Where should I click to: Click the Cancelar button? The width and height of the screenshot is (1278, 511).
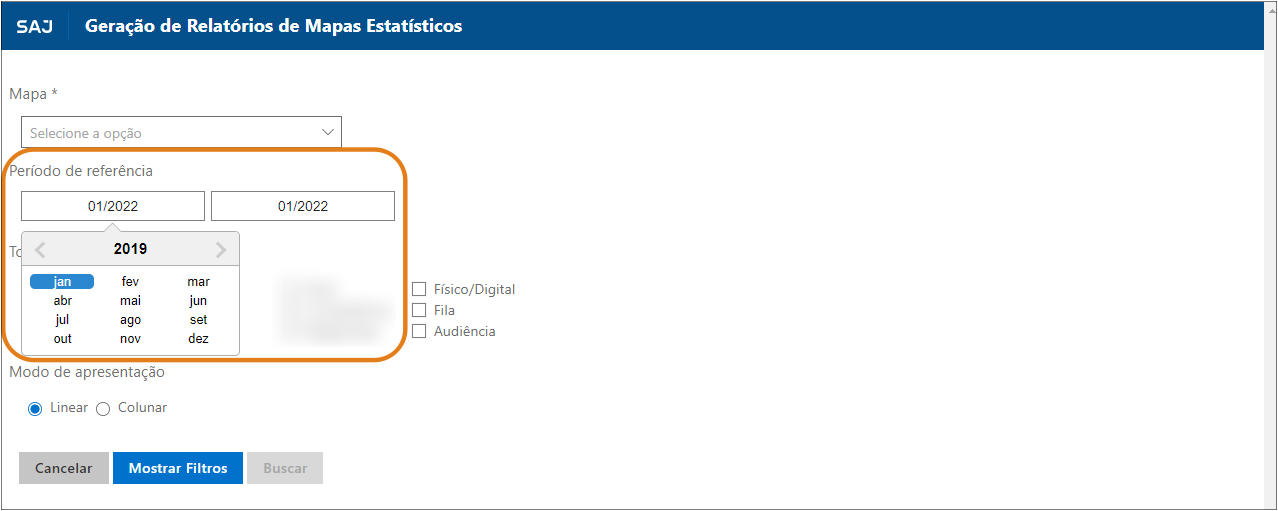coord(64,468)
